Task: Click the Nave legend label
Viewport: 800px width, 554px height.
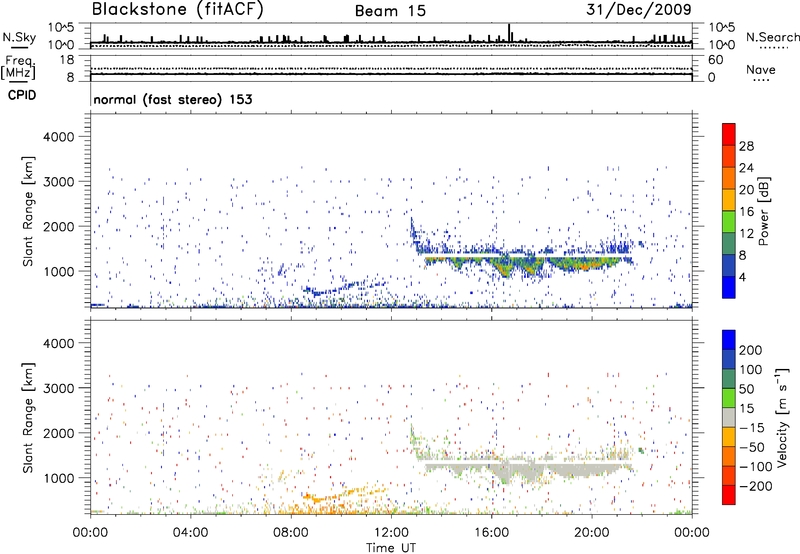Action: (x=761, y=69)
